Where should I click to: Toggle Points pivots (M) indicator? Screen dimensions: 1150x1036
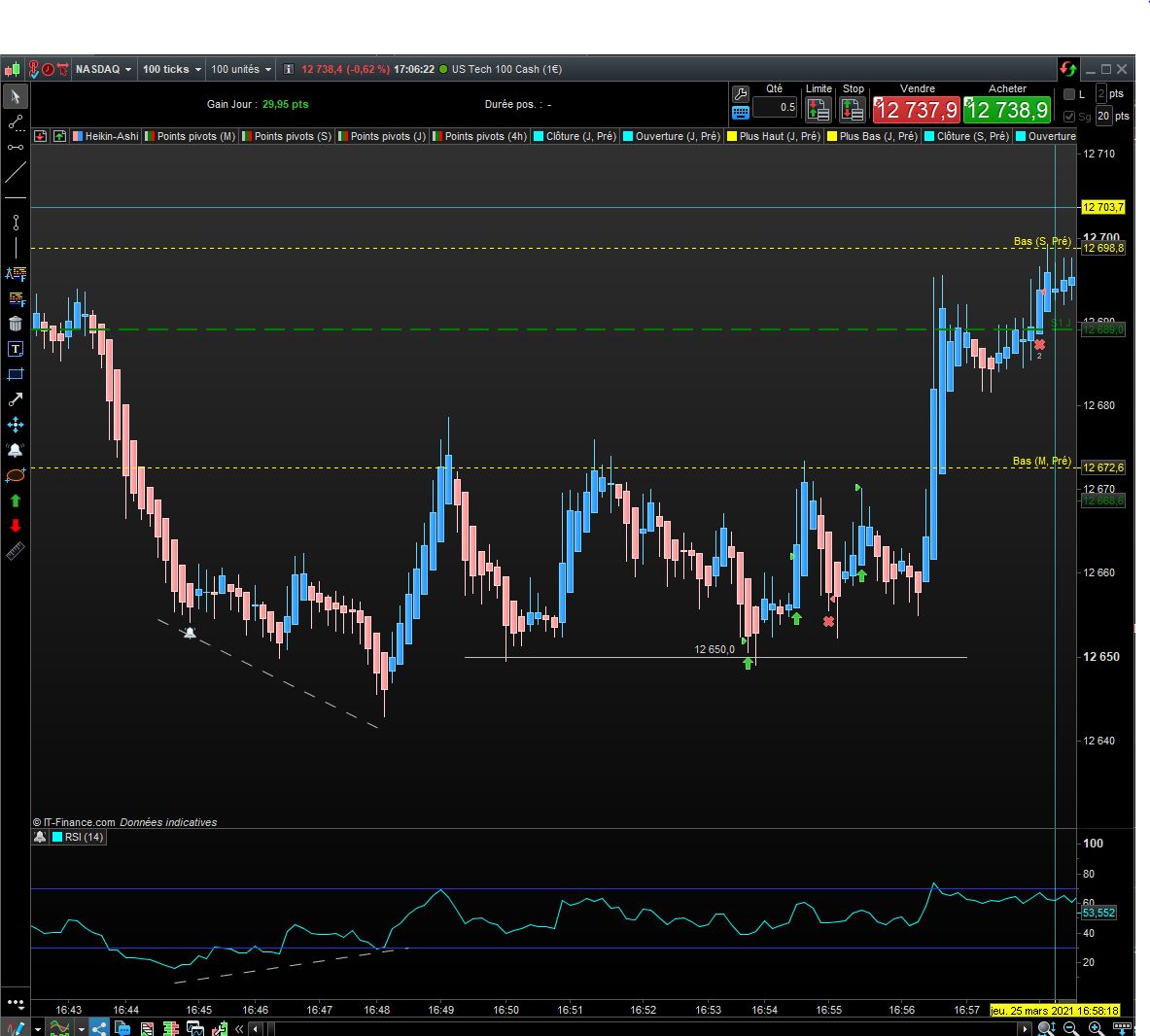(x=190, y=136)
